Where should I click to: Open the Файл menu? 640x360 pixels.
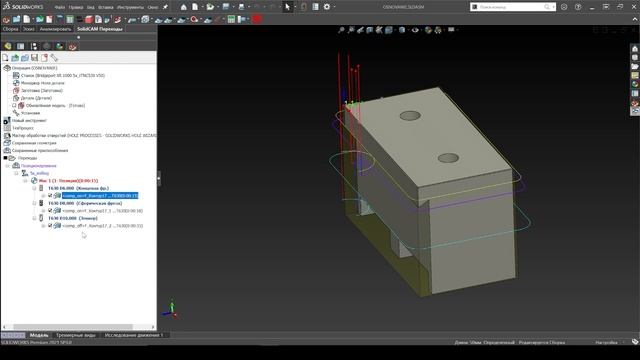[60, 7]
